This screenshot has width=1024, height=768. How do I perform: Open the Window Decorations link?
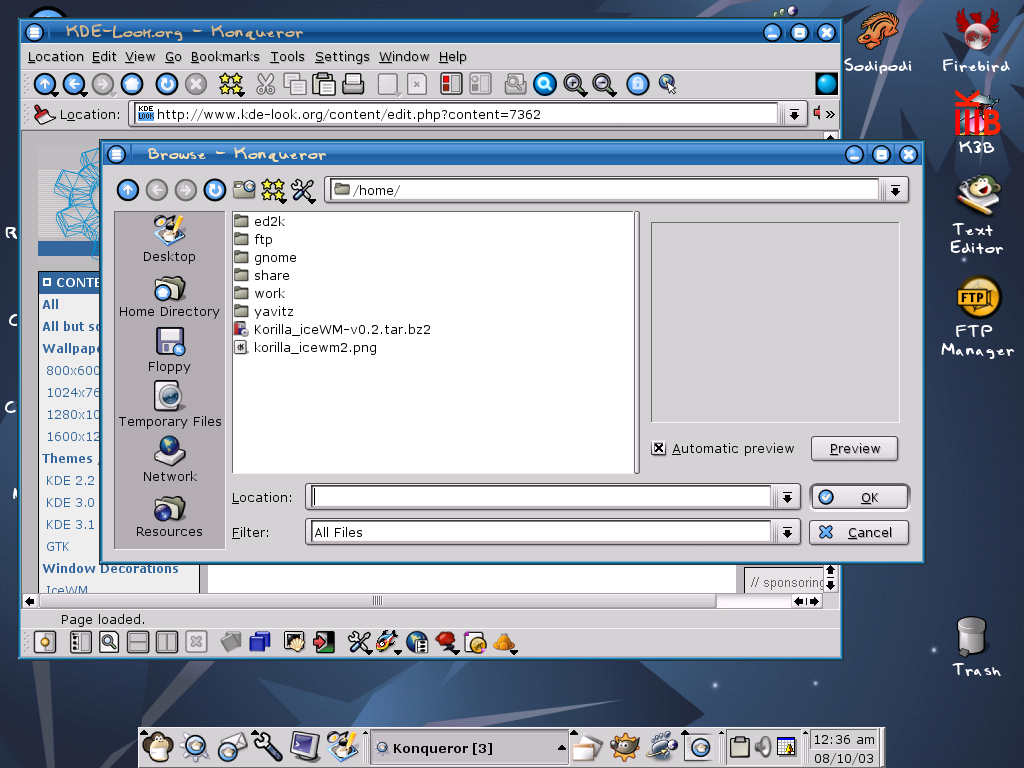[110, 569]
